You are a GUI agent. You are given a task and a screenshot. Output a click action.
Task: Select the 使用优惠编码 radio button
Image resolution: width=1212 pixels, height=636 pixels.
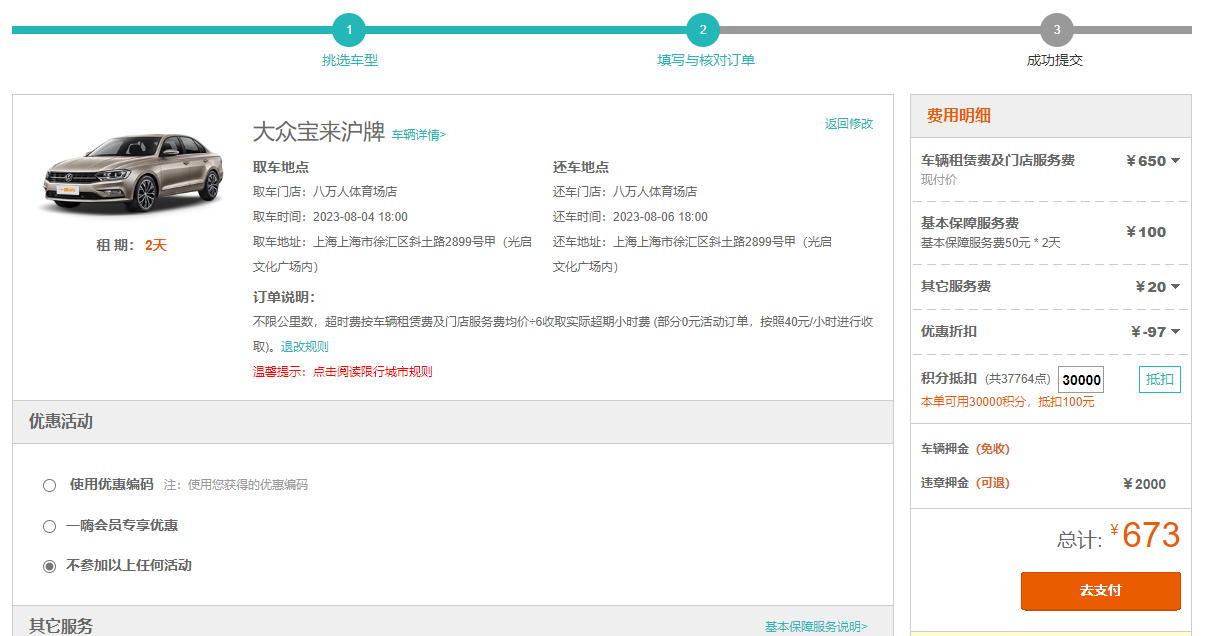click(49, 485)
